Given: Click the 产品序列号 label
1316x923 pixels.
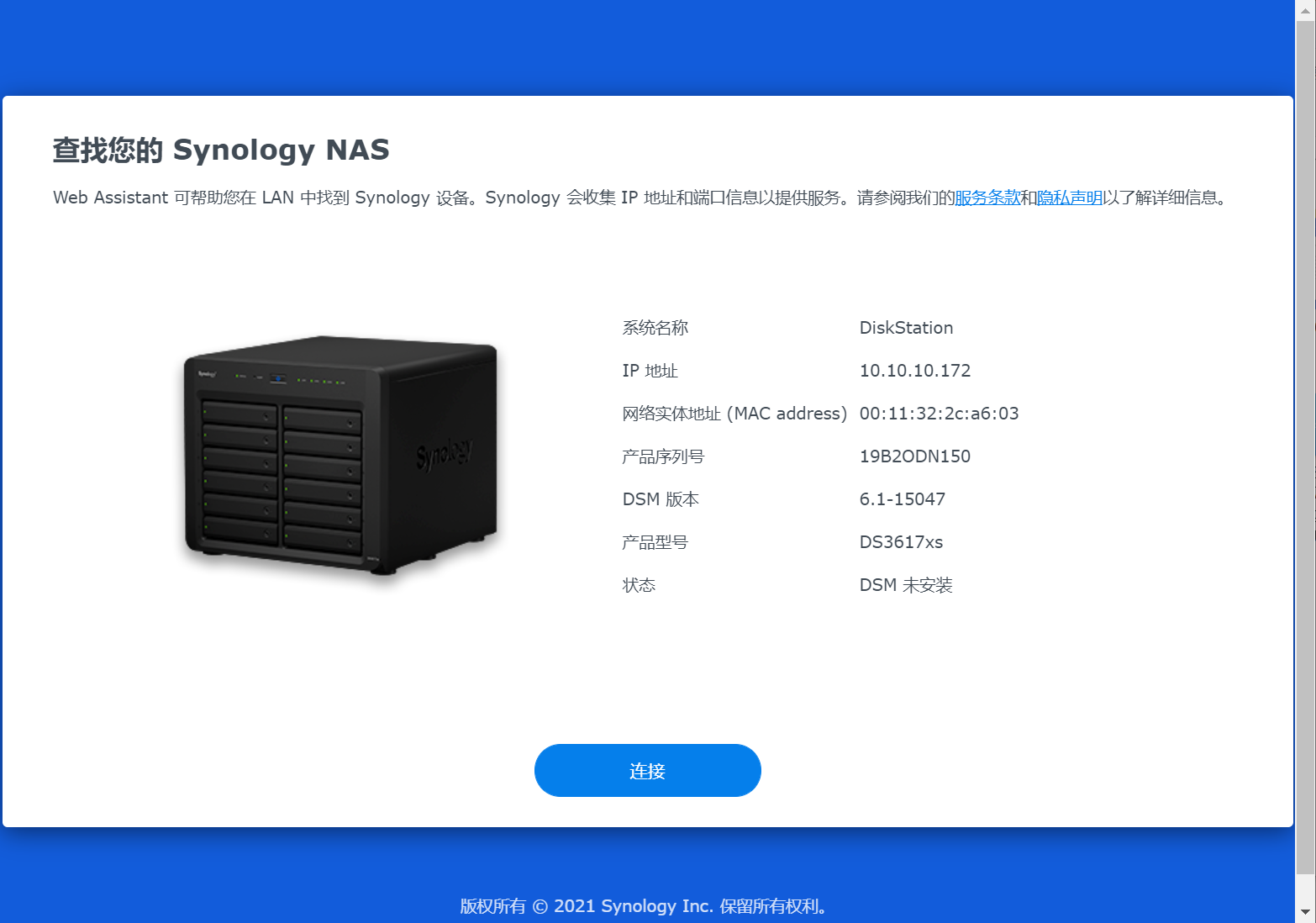Looking at the screenshot, I should (663, 456).
